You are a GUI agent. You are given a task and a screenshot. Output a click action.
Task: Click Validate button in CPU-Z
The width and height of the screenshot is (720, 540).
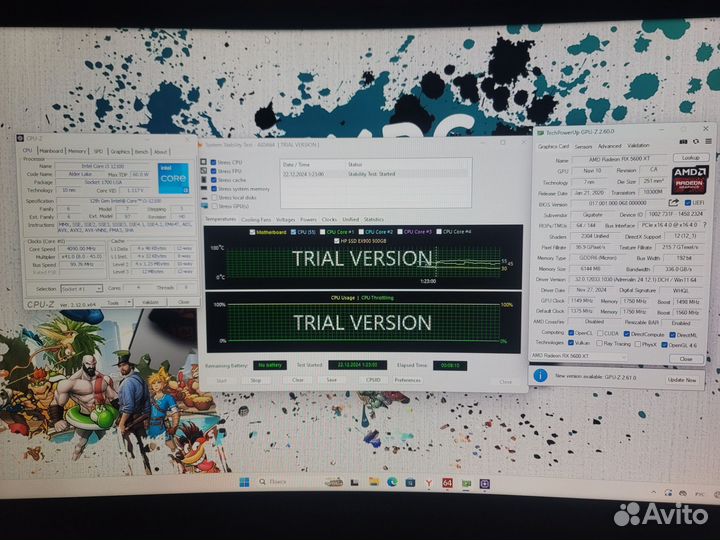click(x=150, y=302)
